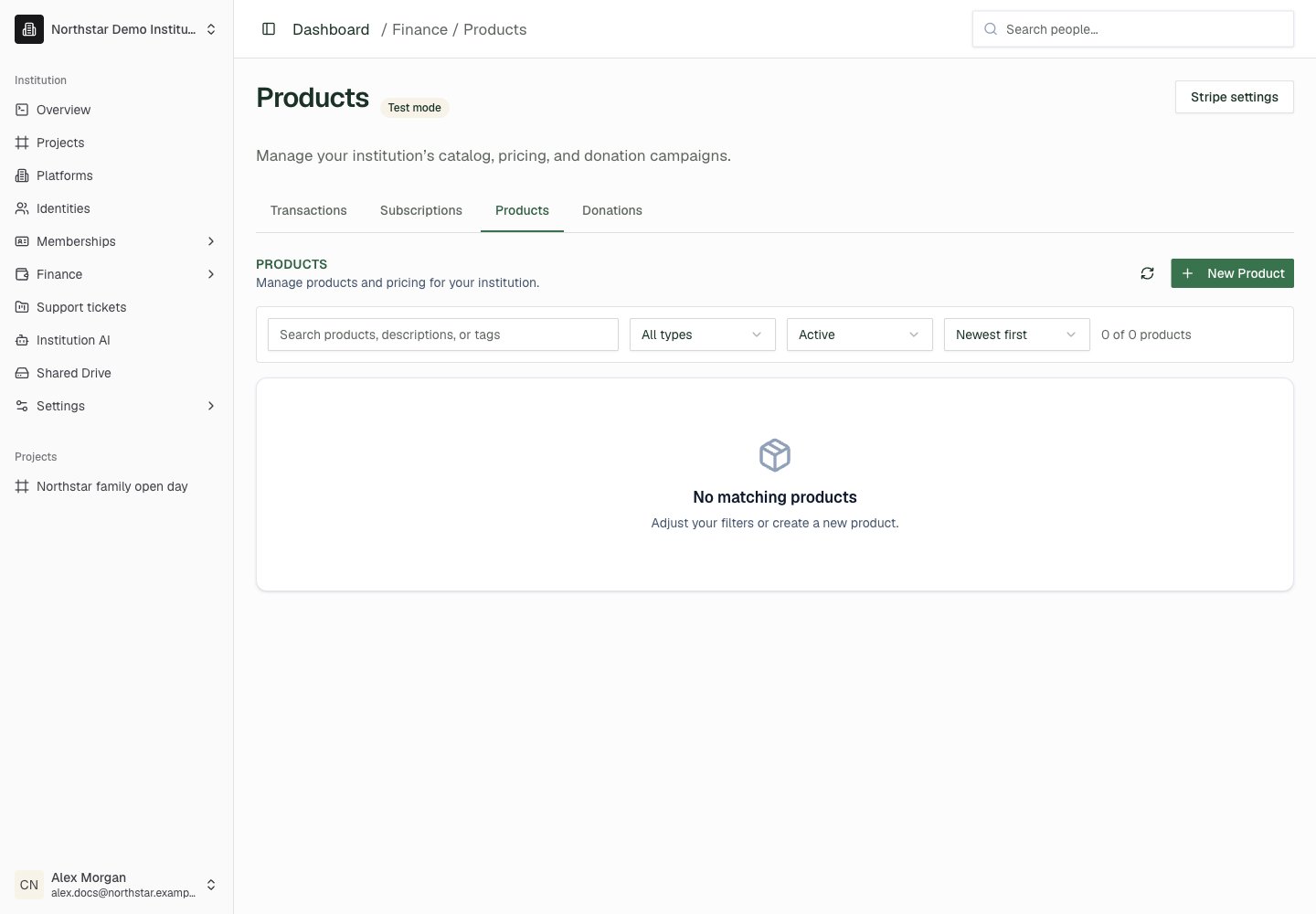Select the Products tab

(522, 210)
